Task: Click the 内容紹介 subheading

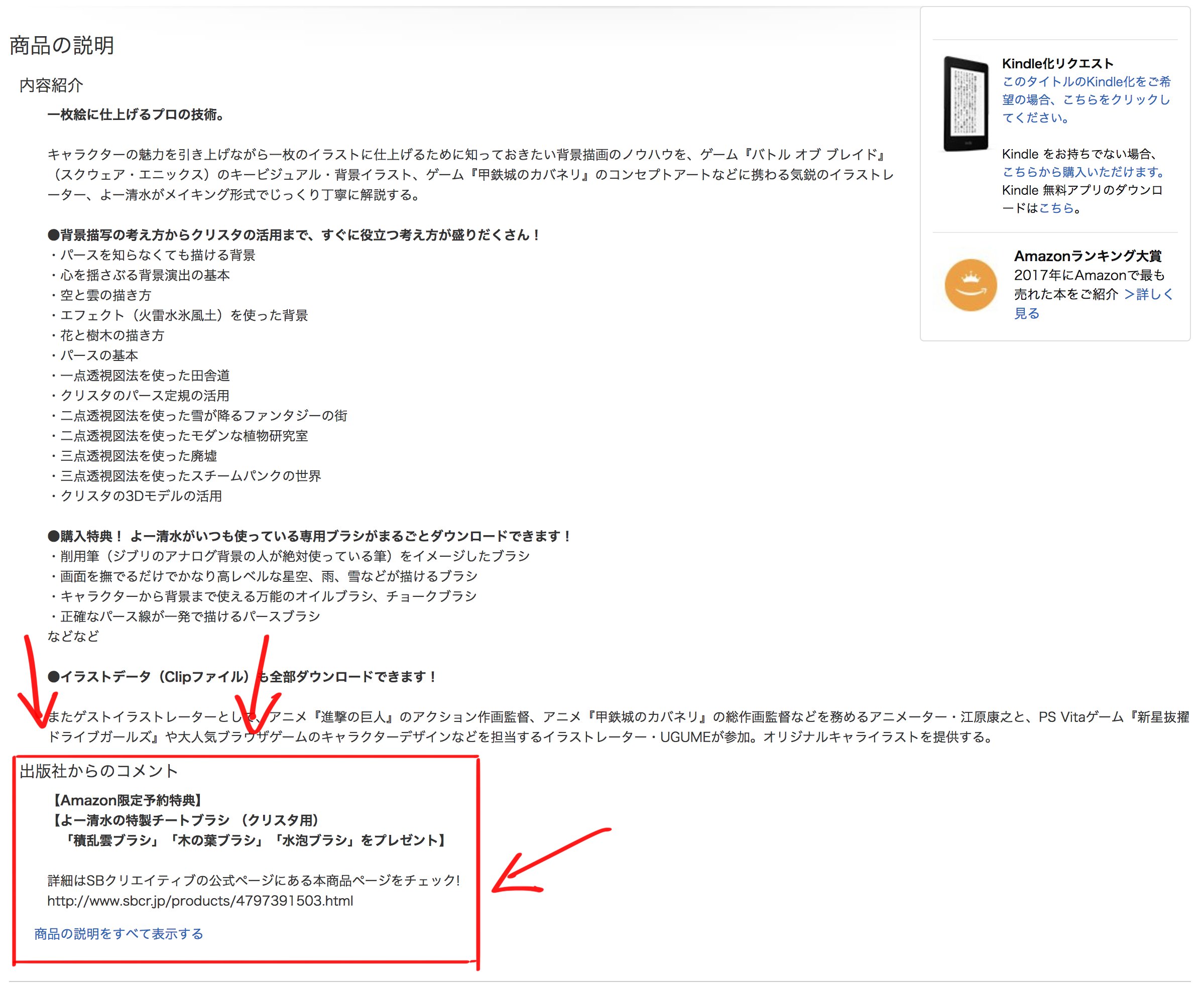Action: click(x=52, y=85)
